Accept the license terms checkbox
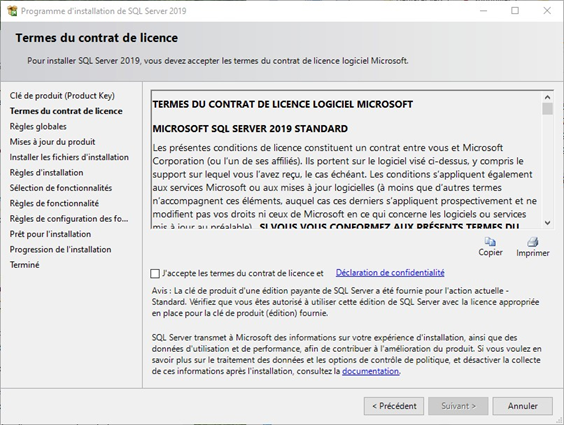This screenshot has height=425, width=564. pyautogui.click(x=155, y=274)
